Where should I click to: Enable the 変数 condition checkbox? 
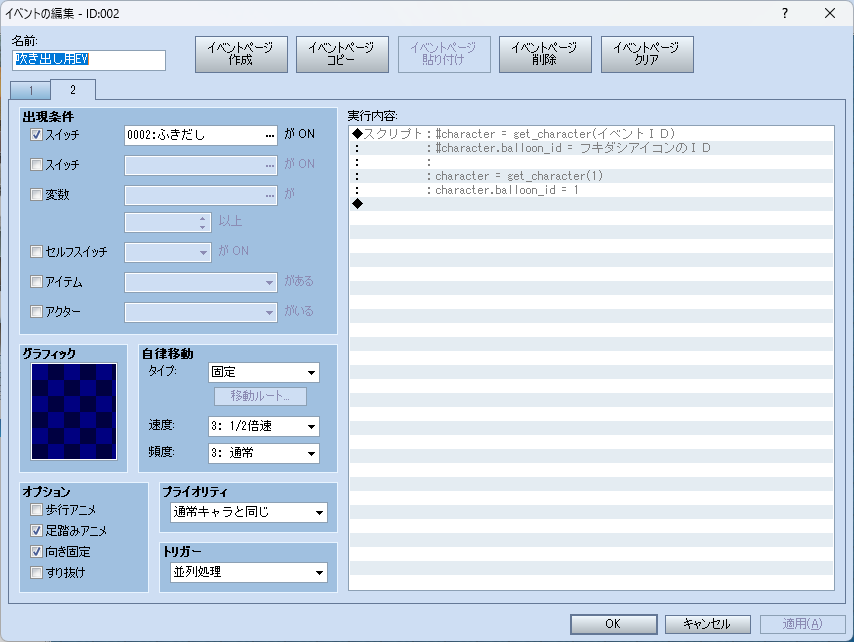pyautogui.click(x=36, y=194)
